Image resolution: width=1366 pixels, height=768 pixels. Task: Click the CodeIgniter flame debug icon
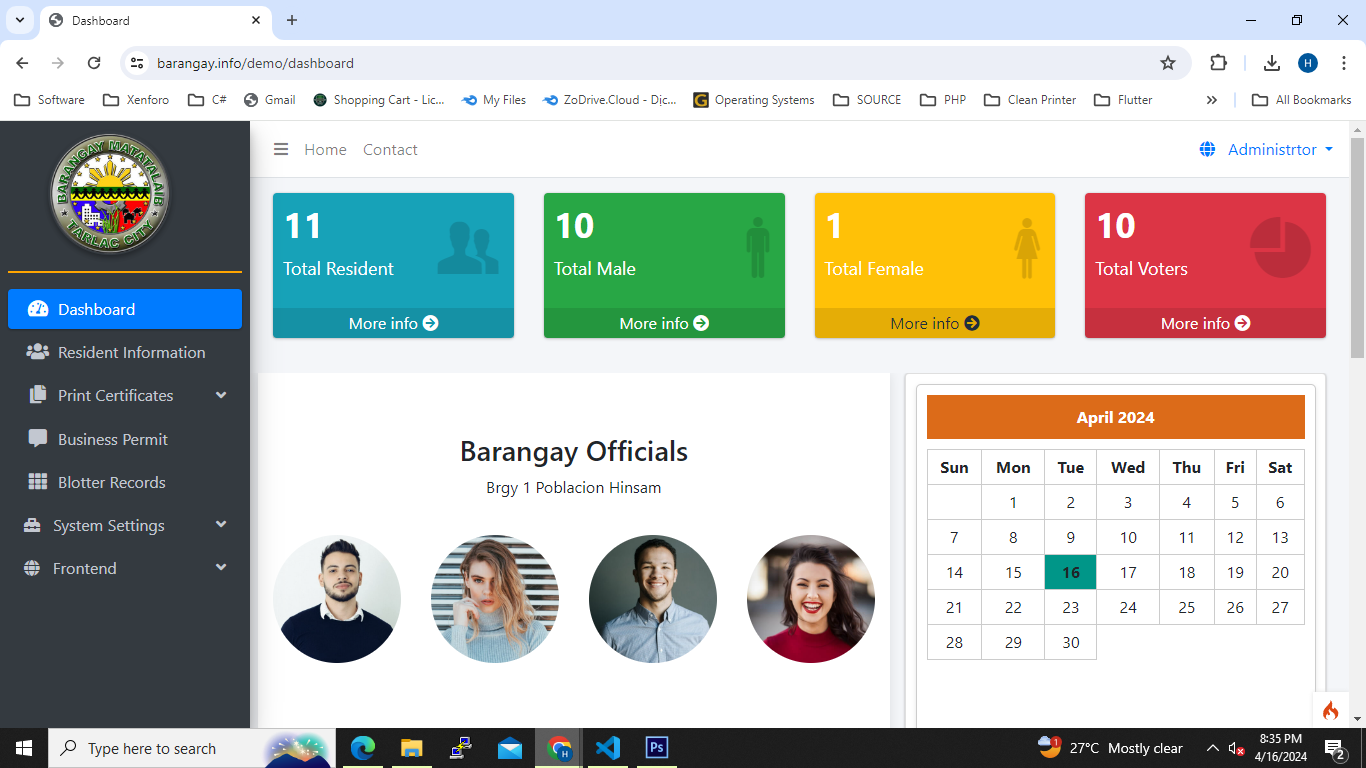point(1330,711)
